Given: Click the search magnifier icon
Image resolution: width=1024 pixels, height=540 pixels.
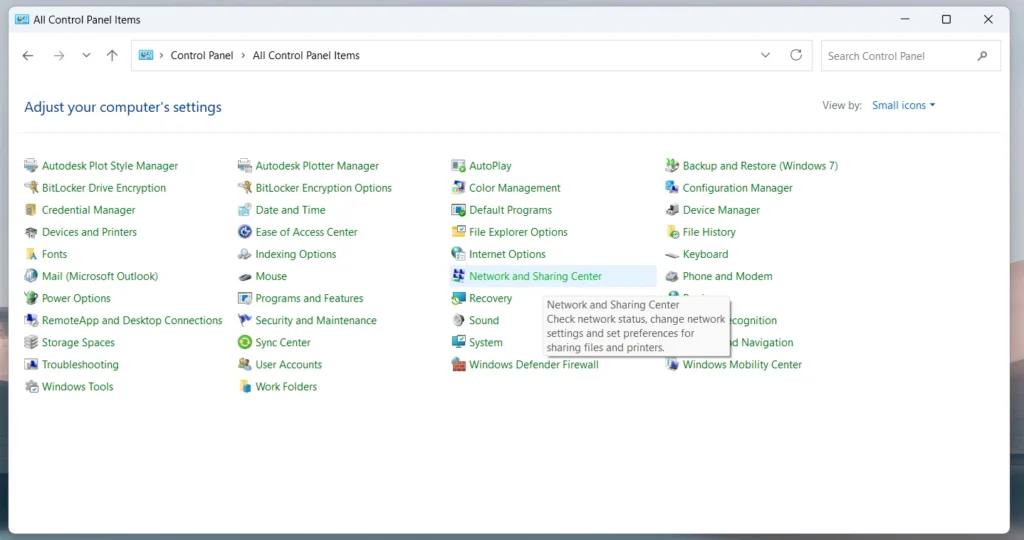Looking at the screenshot, I should coord(982,56).
